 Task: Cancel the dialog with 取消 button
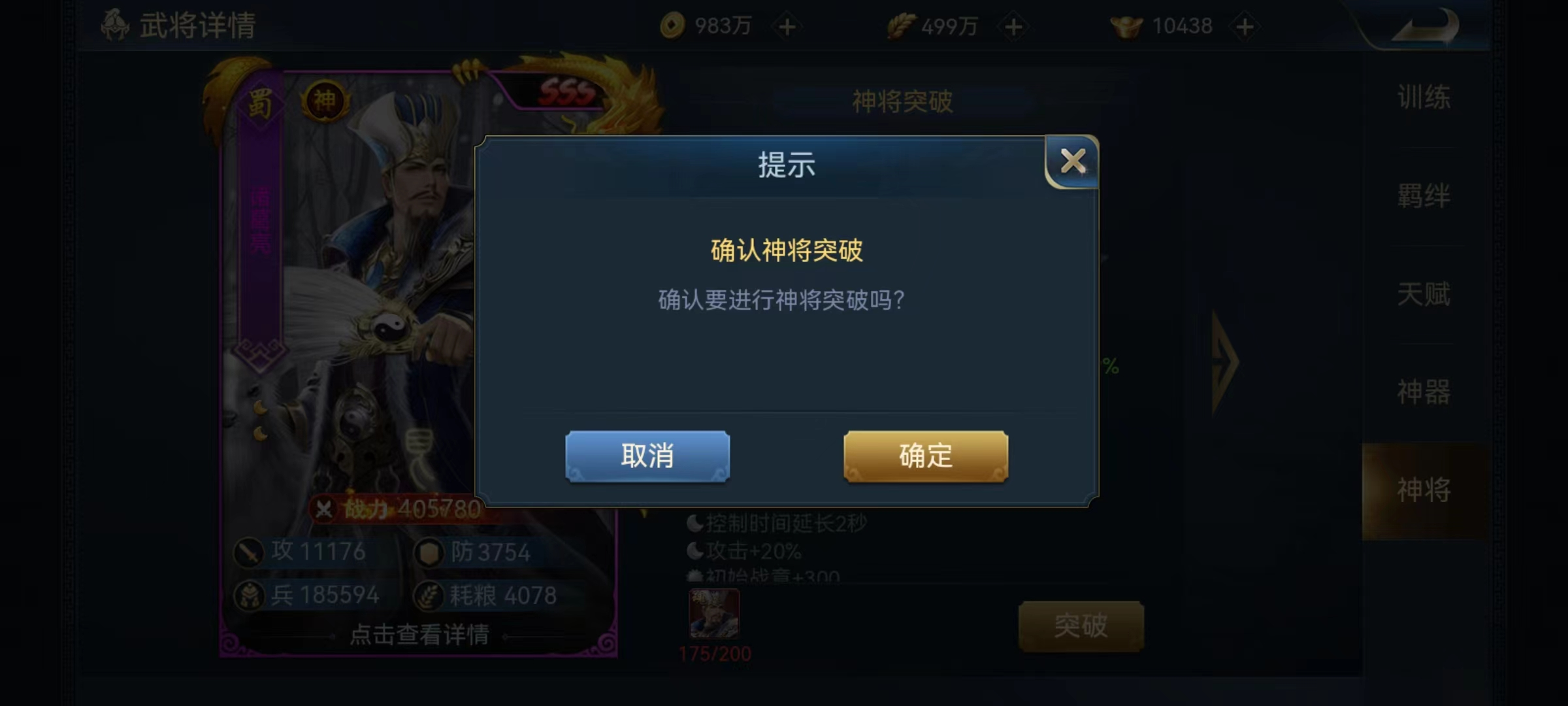click(647, 456)
